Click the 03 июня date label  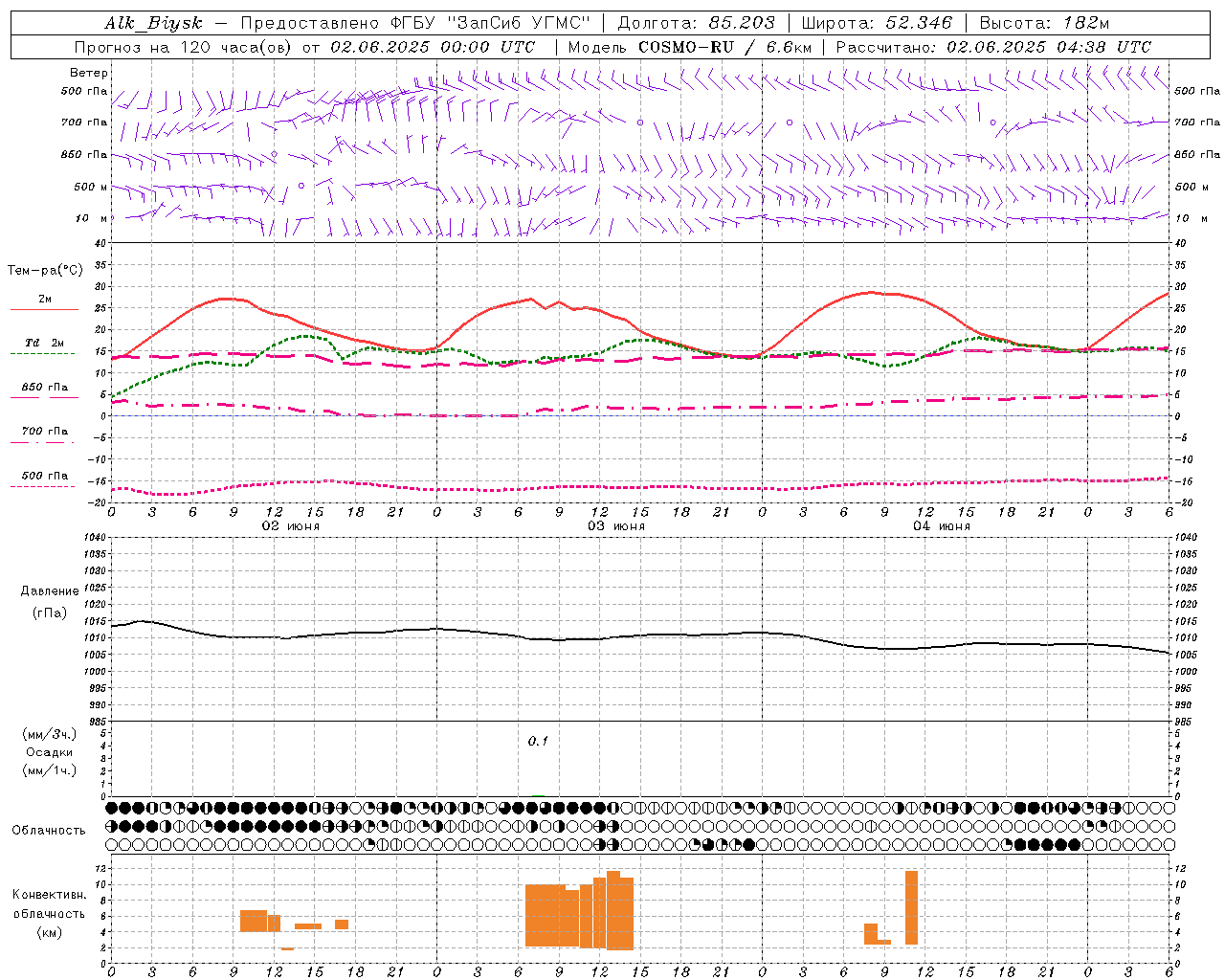[x=616, y=526]
